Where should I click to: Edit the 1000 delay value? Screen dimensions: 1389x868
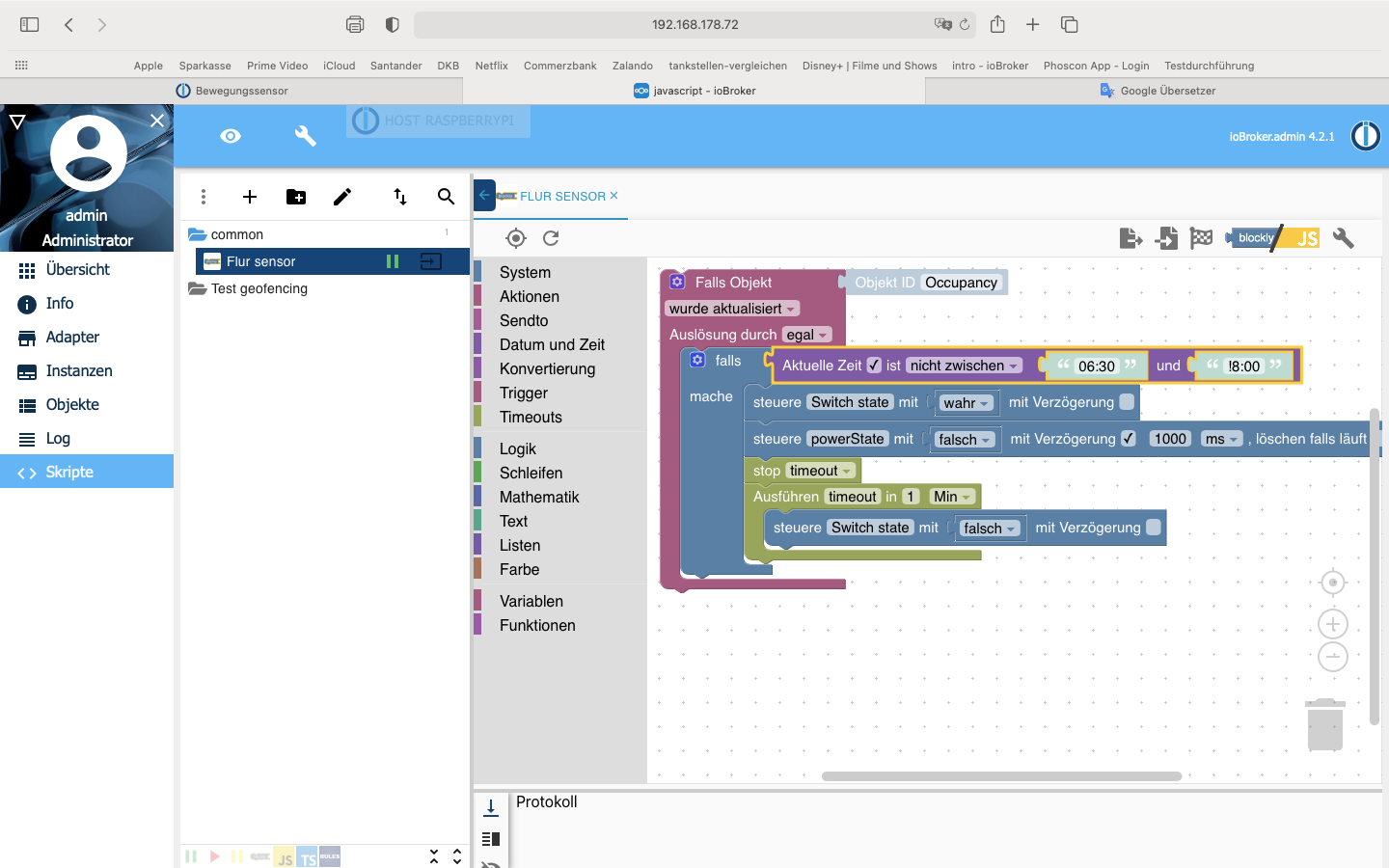(x=1170, y=439)
